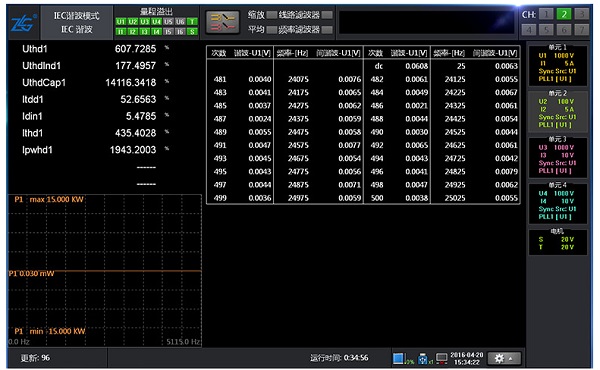Open the 单元 4 settings panel
Screen dimensions: 600x370
(x=558, y=203)
